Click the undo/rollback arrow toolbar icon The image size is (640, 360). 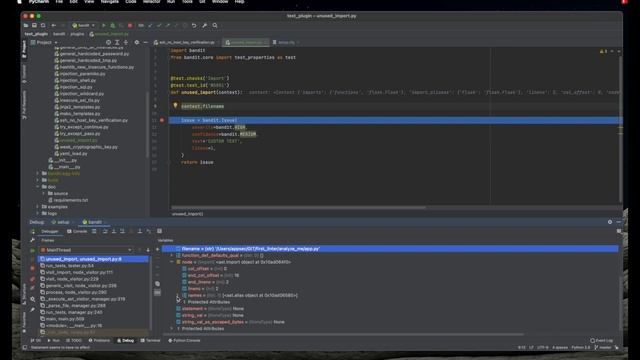click(x=194, y=25)
